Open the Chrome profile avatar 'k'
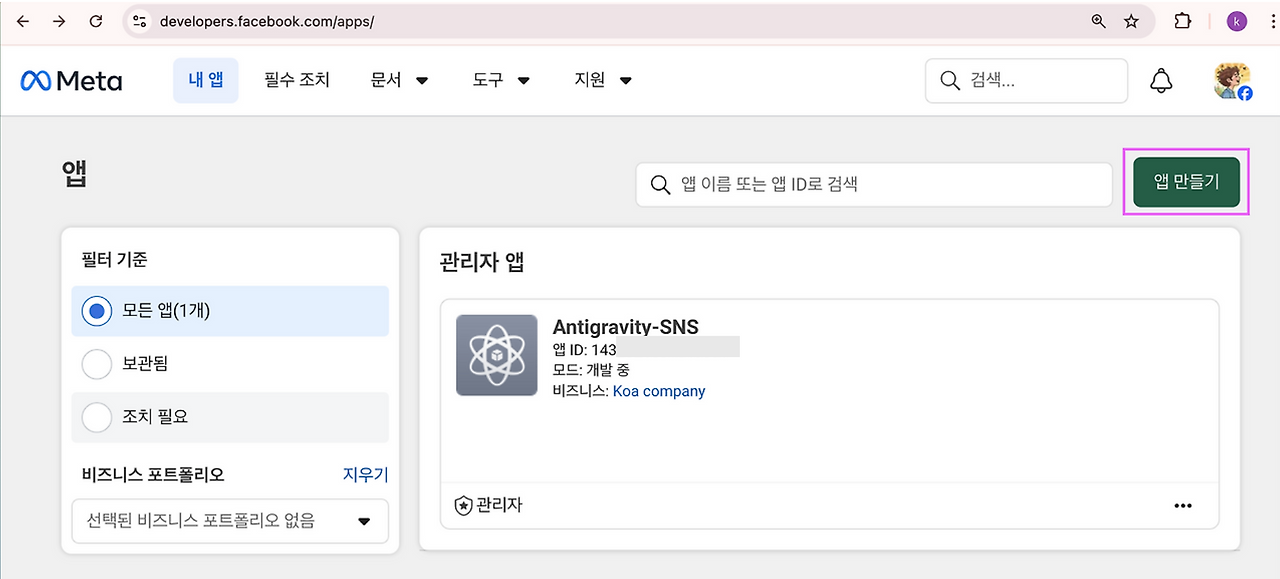Viewport: 1280px width, 579px height. pos(1237,21)
